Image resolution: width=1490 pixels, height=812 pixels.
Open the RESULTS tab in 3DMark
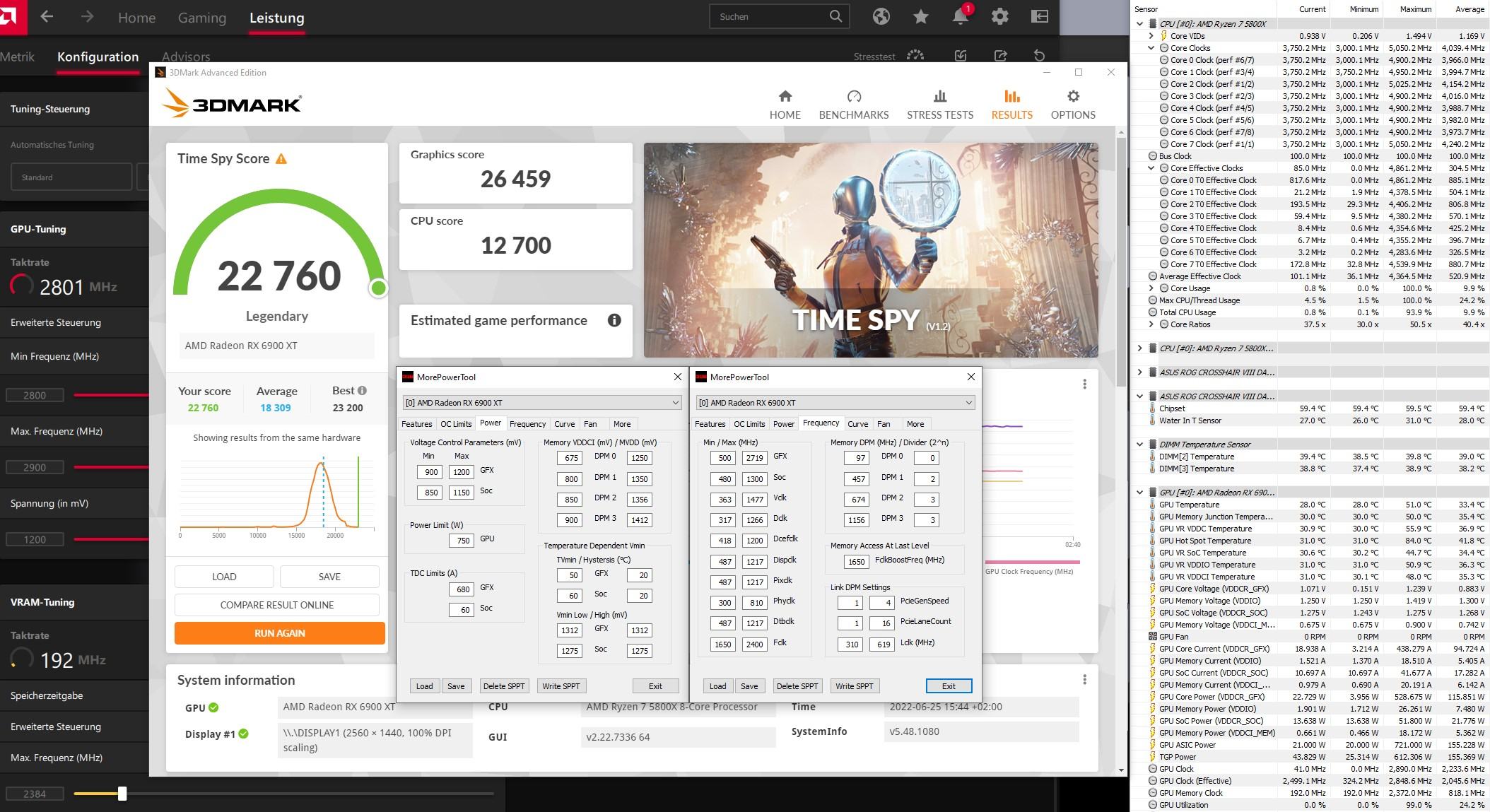click(1011, 105)
